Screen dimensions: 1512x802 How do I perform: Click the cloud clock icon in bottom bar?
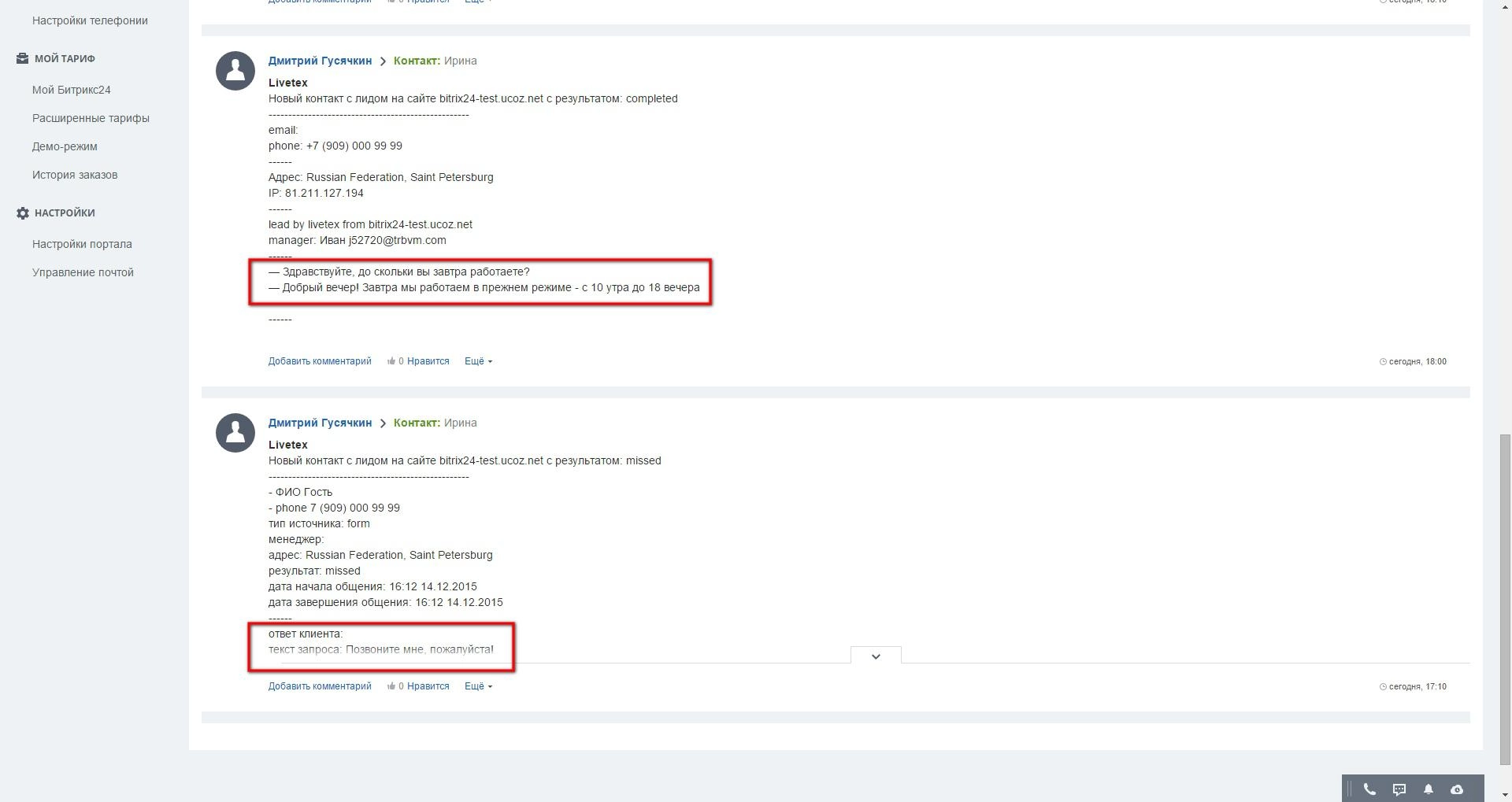(1457, 789)
